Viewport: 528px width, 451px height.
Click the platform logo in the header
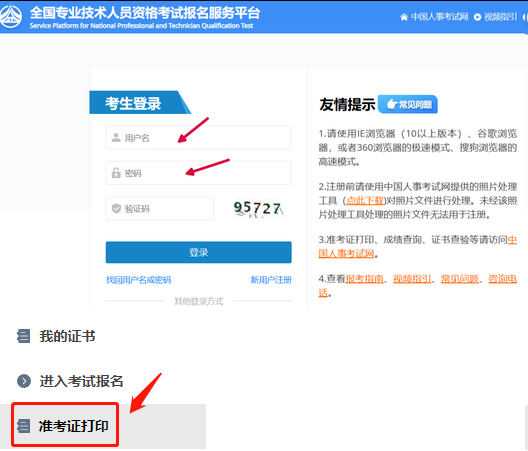click(10, 16)
